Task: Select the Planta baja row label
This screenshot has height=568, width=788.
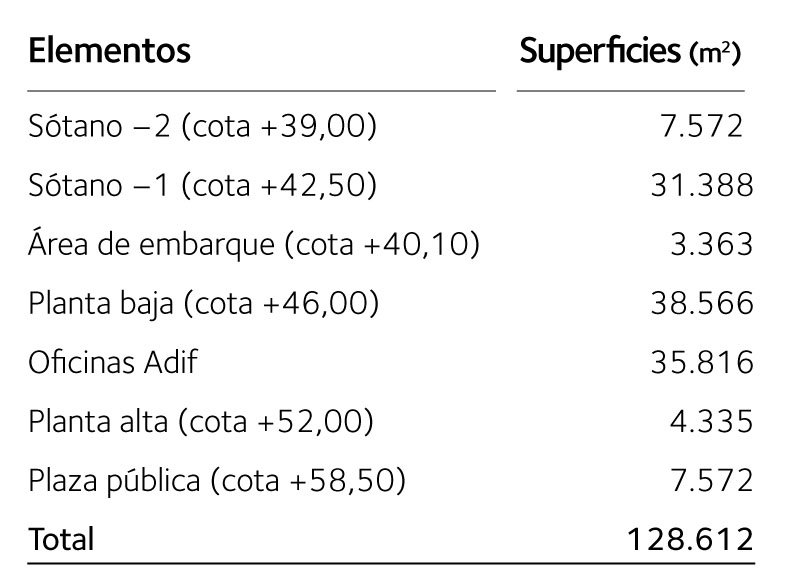Action: point(205,303)
